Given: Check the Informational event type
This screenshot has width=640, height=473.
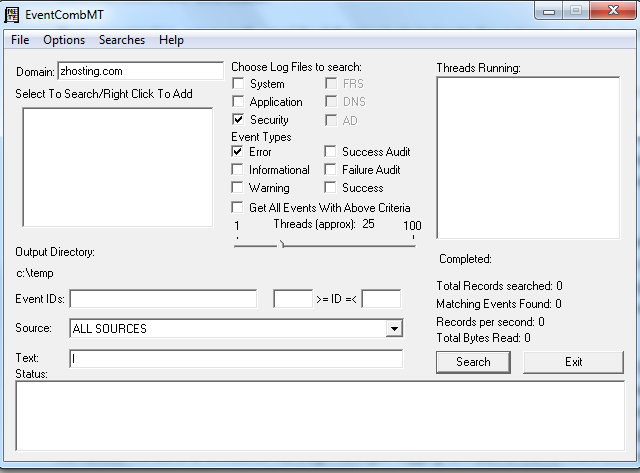Looking at the screenshot, I should coord(237,169).
